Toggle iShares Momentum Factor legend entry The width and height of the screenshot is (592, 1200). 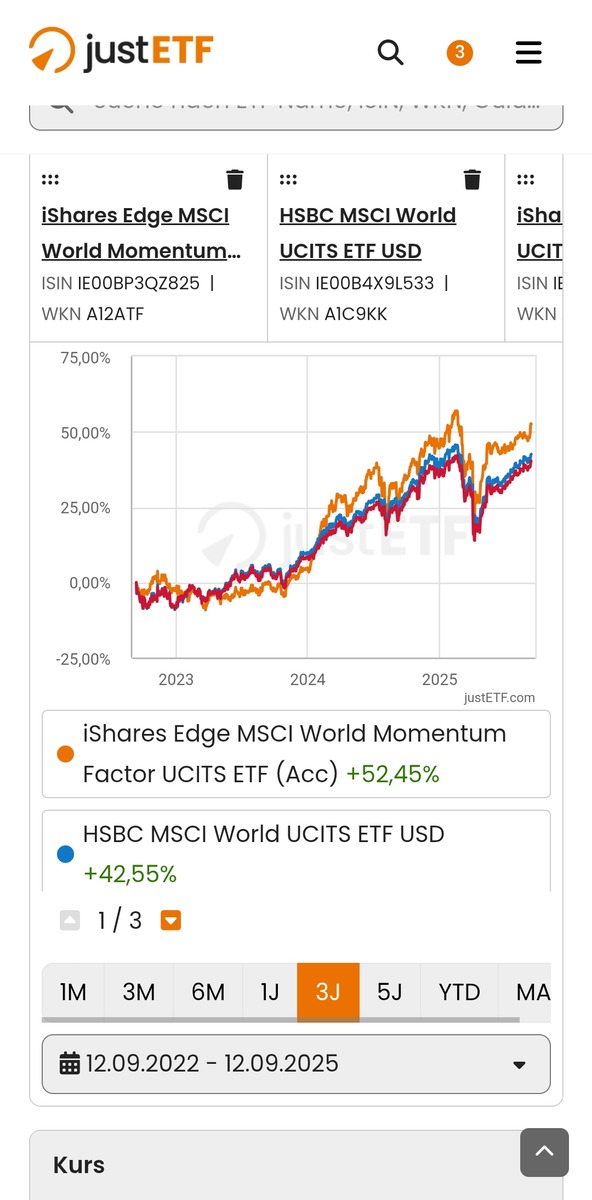click(296, 754)
